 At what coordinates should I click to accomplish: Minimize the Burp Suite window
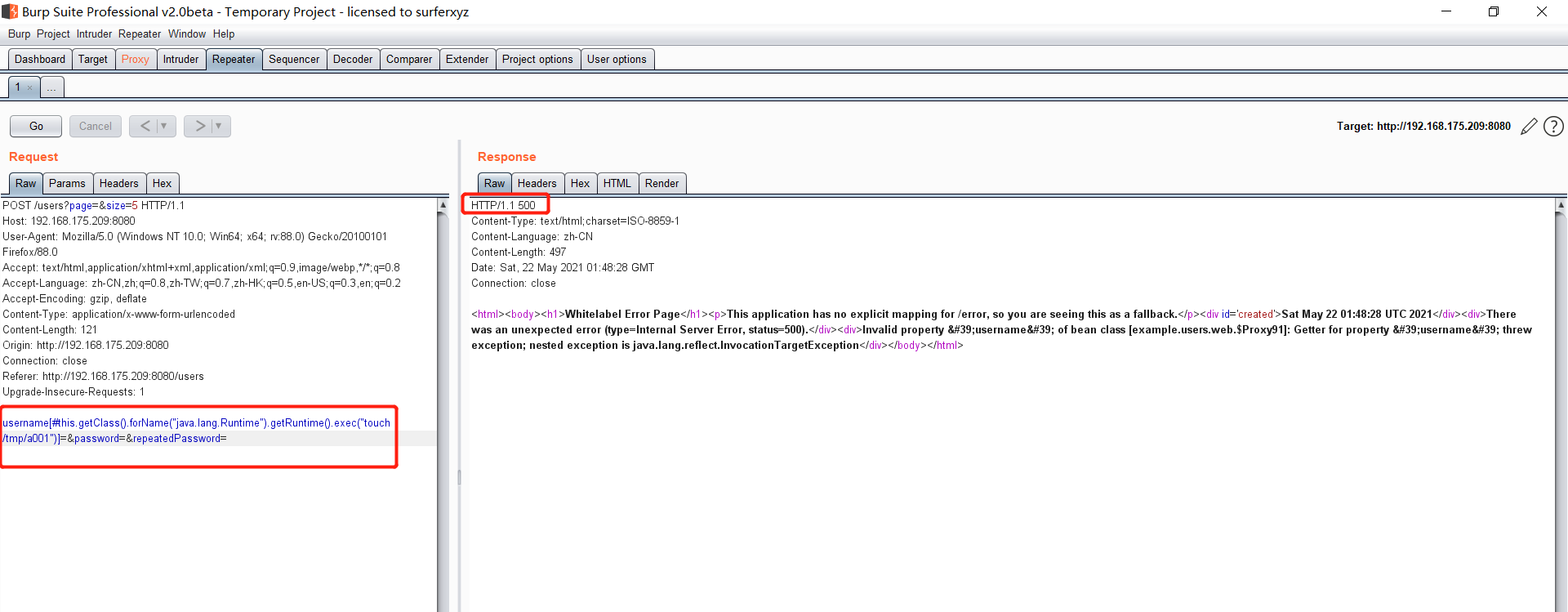click(x=1446, y=11)
